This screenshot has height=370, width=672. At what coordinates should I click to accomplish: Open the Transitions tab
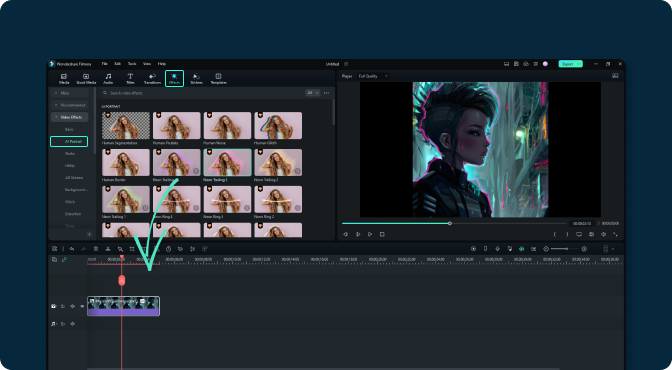(x=152, y=79)
